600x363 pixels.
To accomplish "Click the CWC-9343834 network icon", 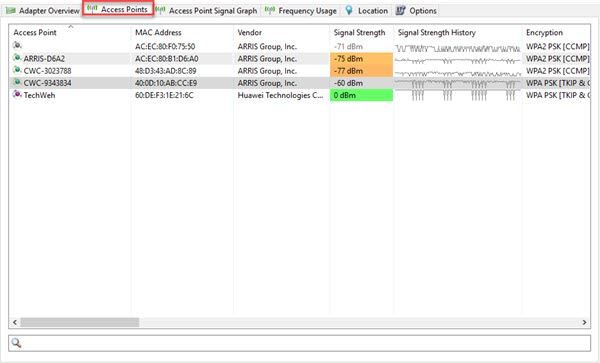I will (17, 83).
